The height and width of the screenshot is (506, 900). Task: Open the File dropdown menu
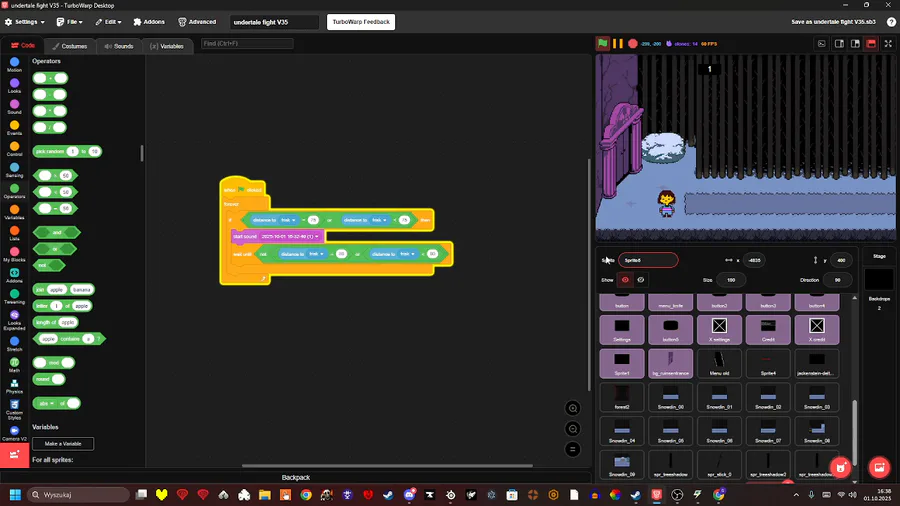tap(69, 22)
